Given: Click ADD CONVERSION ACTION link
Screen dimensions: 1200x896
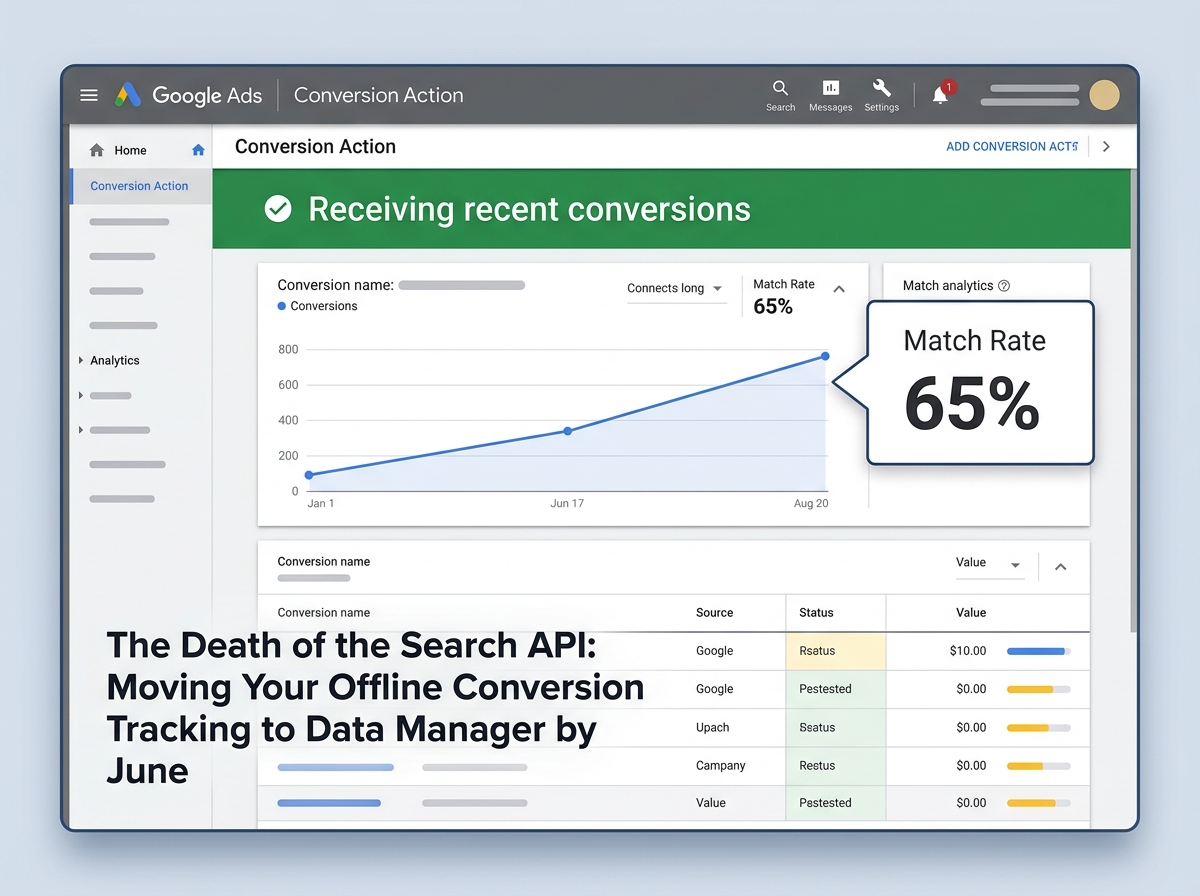Looking at the screenshot, I should [1012, 146].
